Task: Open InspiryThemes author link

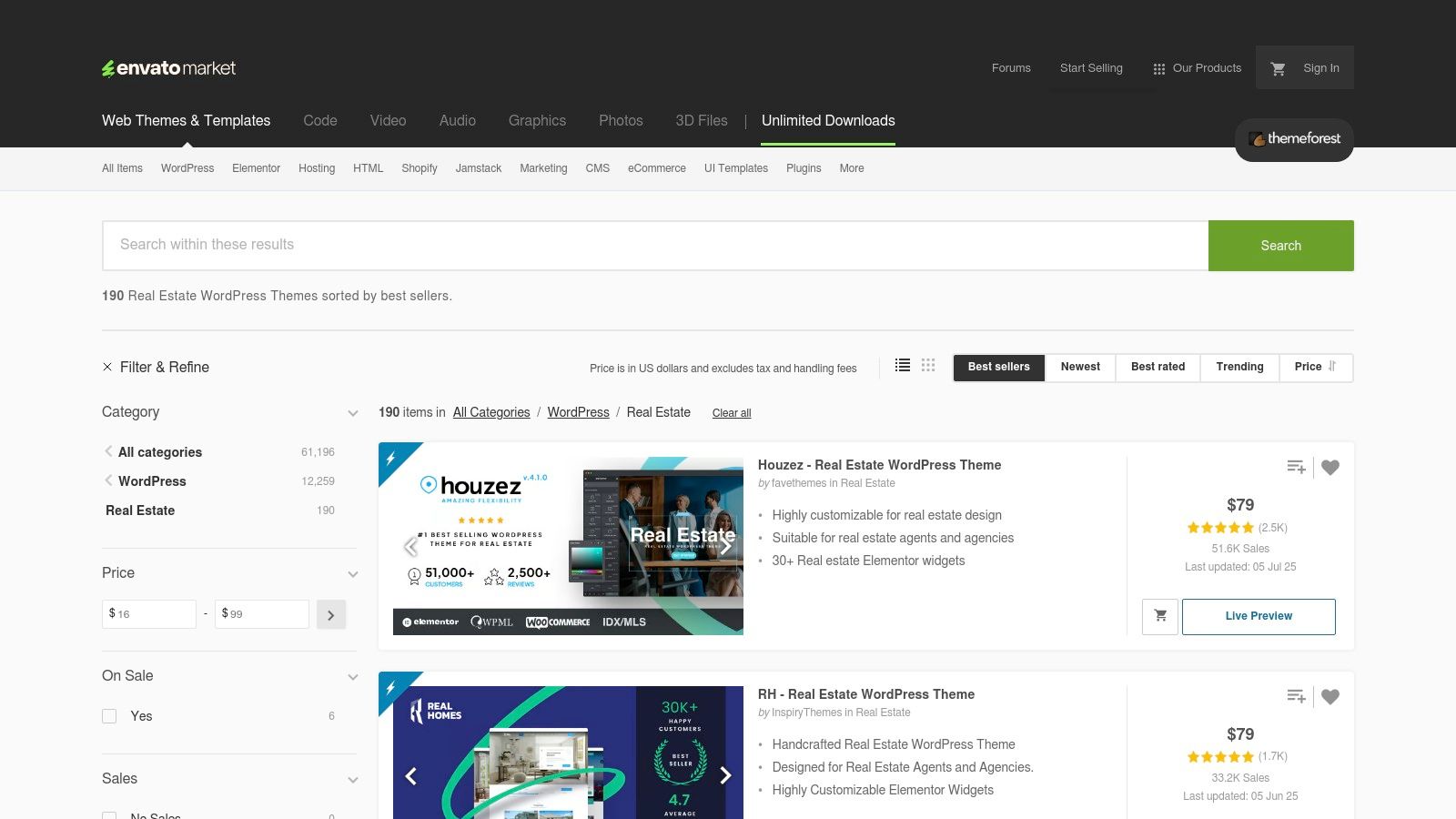Action: (806, 713)
